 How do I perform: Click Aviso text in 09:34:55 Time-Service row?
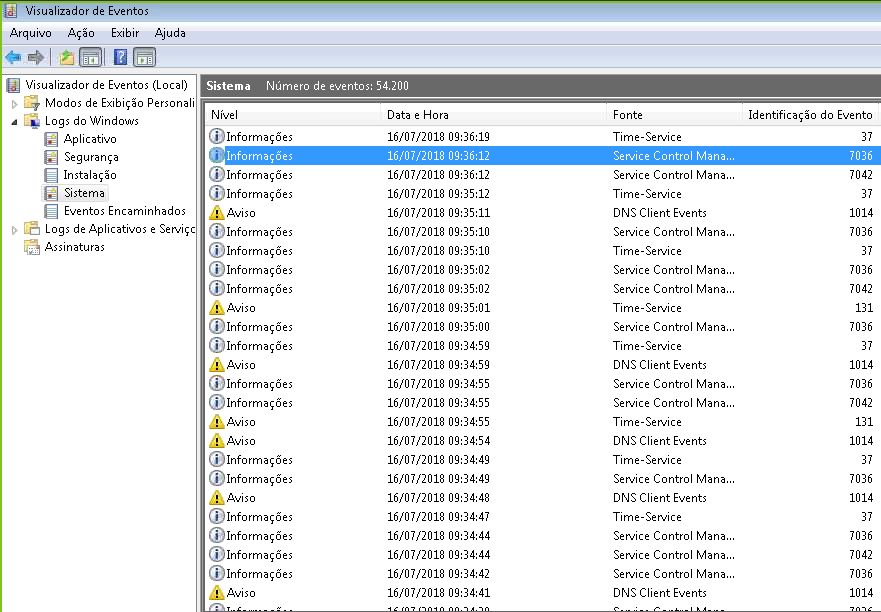(x=241, y=421)
